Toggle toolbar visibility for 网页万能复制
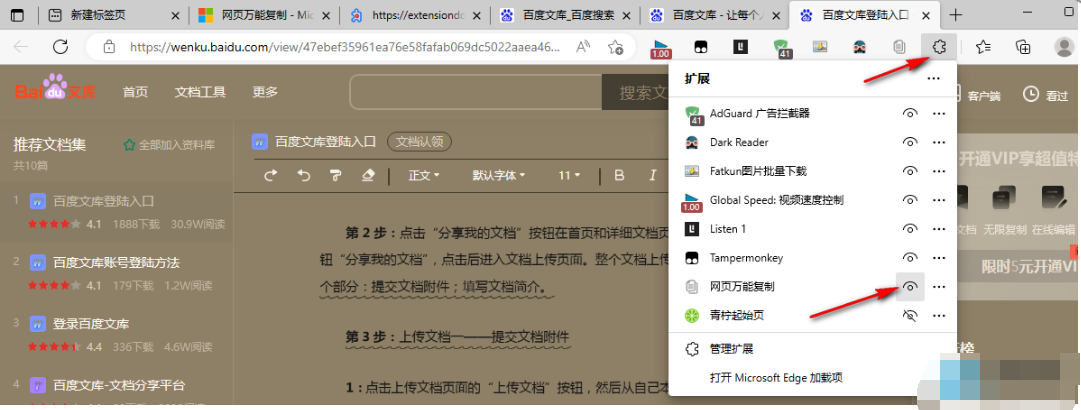The image size is (1081, 410). coord(909,287)
